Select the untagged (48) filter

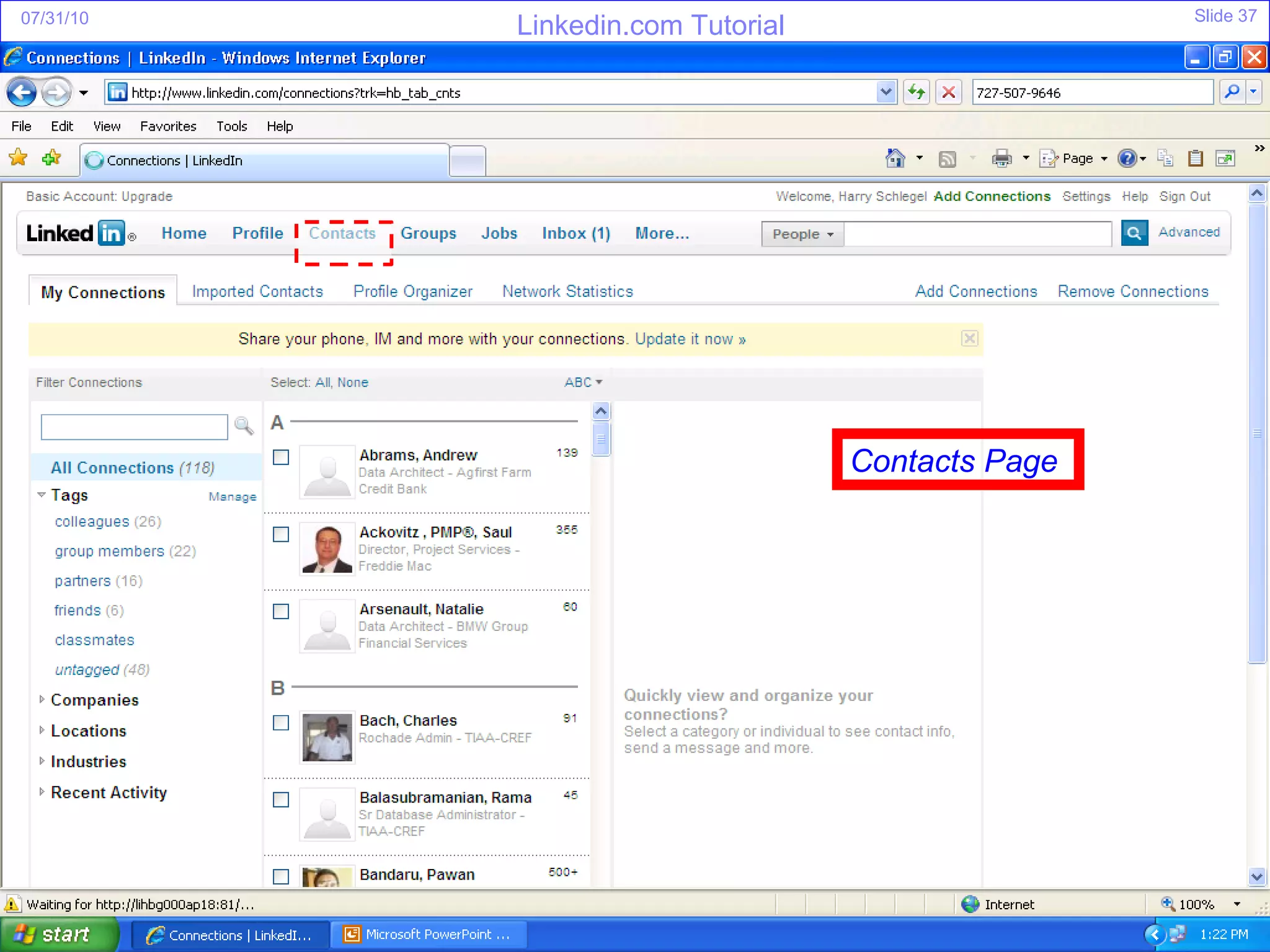(102, 670)
